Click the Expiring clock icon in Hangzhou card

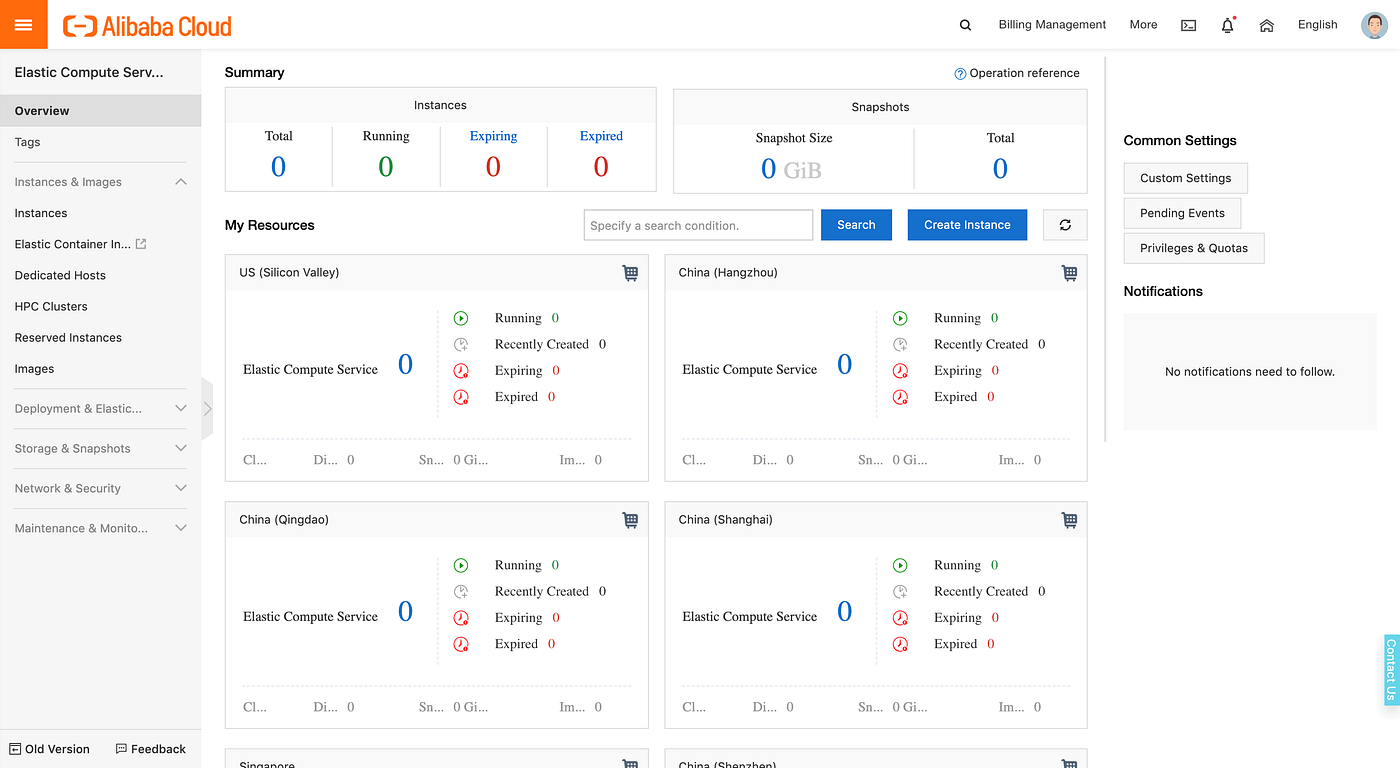pyautogui.click(x=900, y=370)
